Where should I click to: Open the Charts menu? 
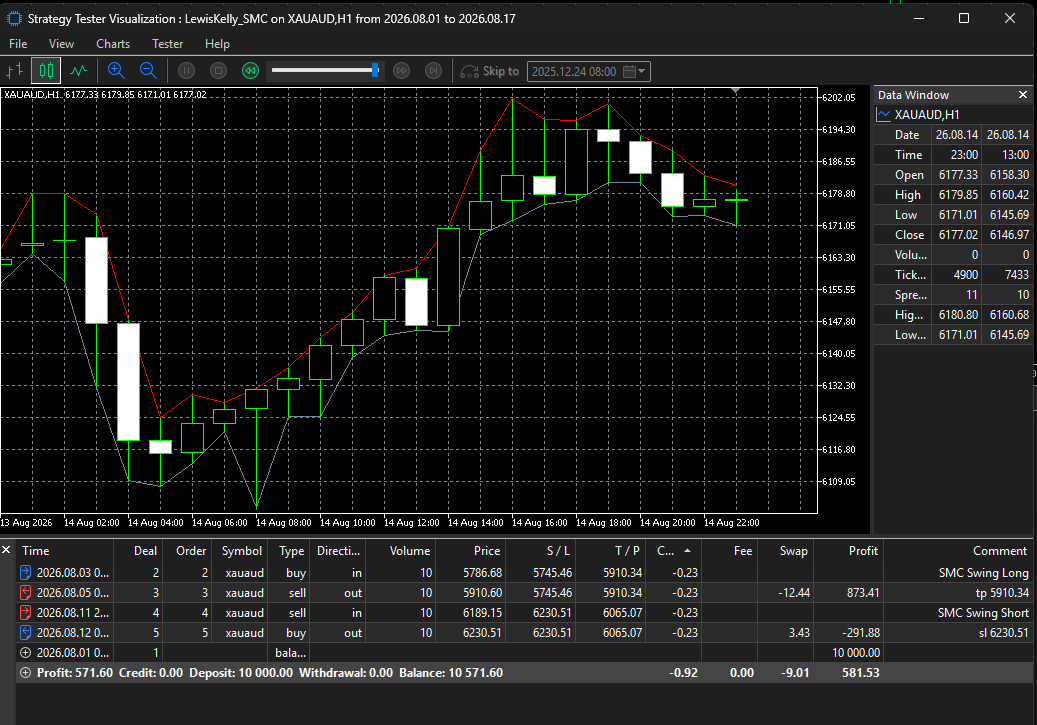pyautogui.click(x=113, y=44)
